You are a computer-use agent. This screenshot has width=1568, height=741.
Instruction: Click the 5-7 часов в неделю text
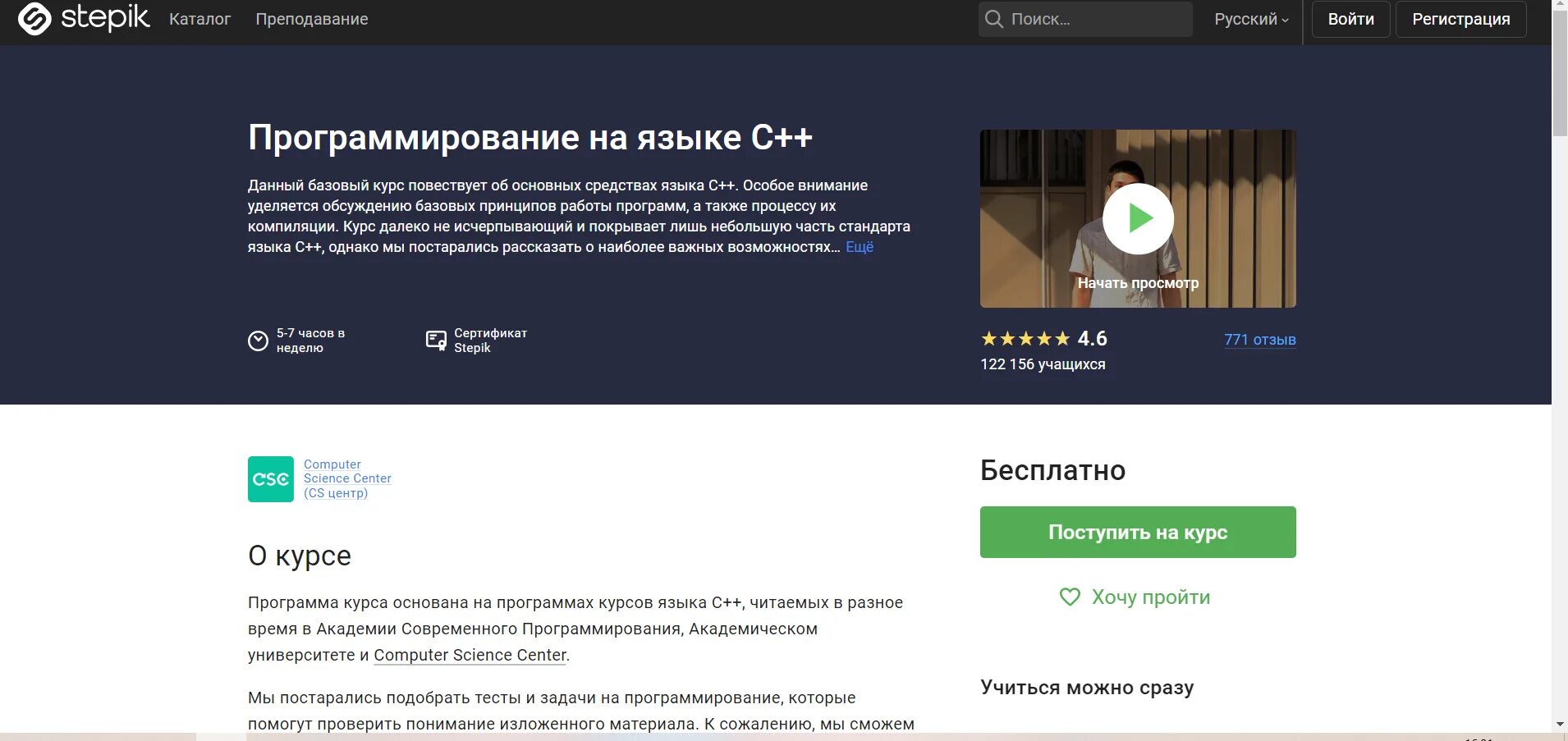(x=310, y=341)
